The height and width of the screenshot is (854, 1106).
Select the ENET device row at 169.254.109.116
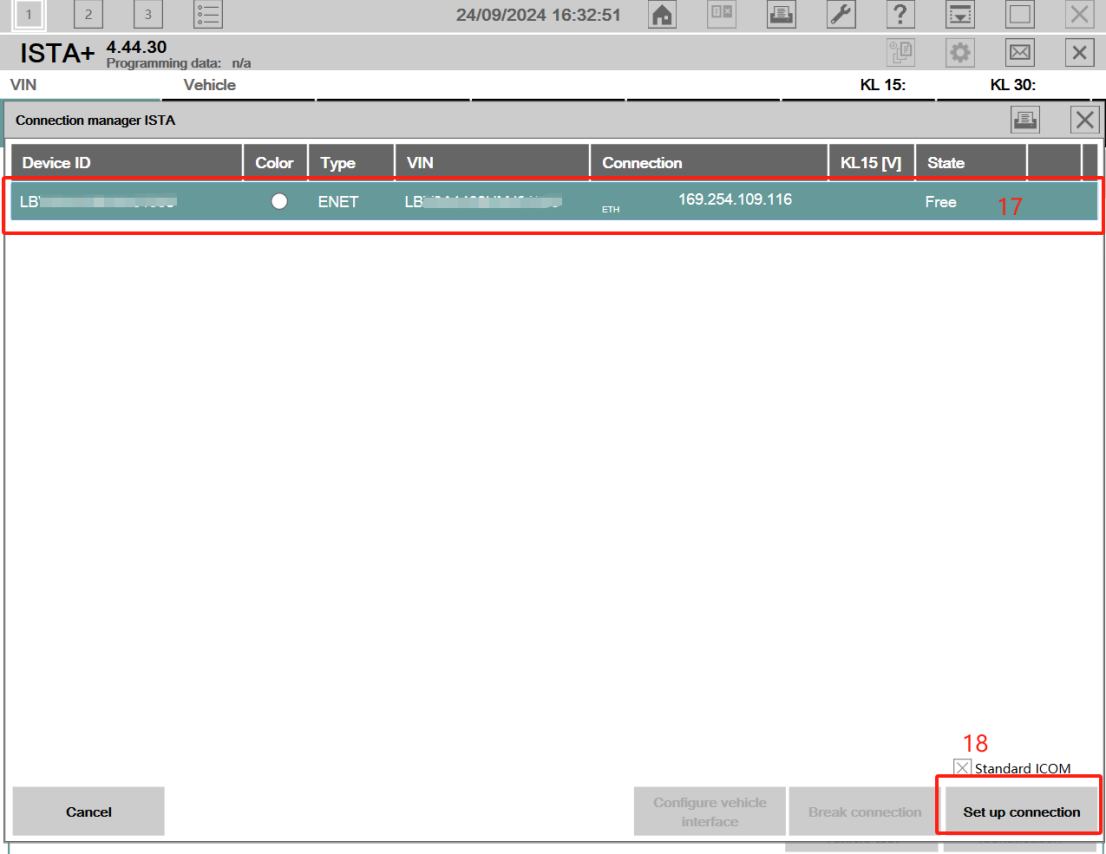coord(550,202)
